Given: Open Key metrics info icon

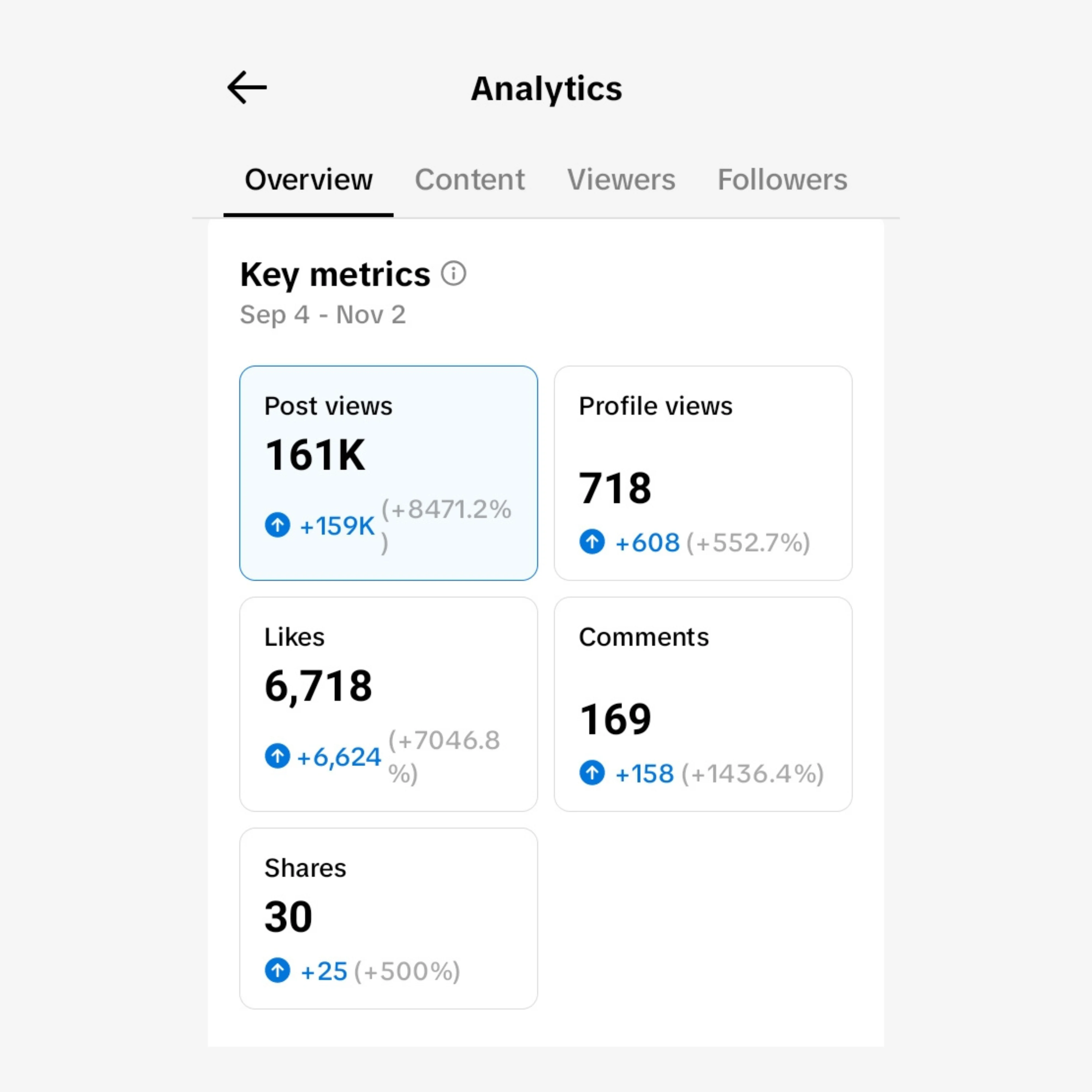Looking at the screenshot, I should 453,274.
